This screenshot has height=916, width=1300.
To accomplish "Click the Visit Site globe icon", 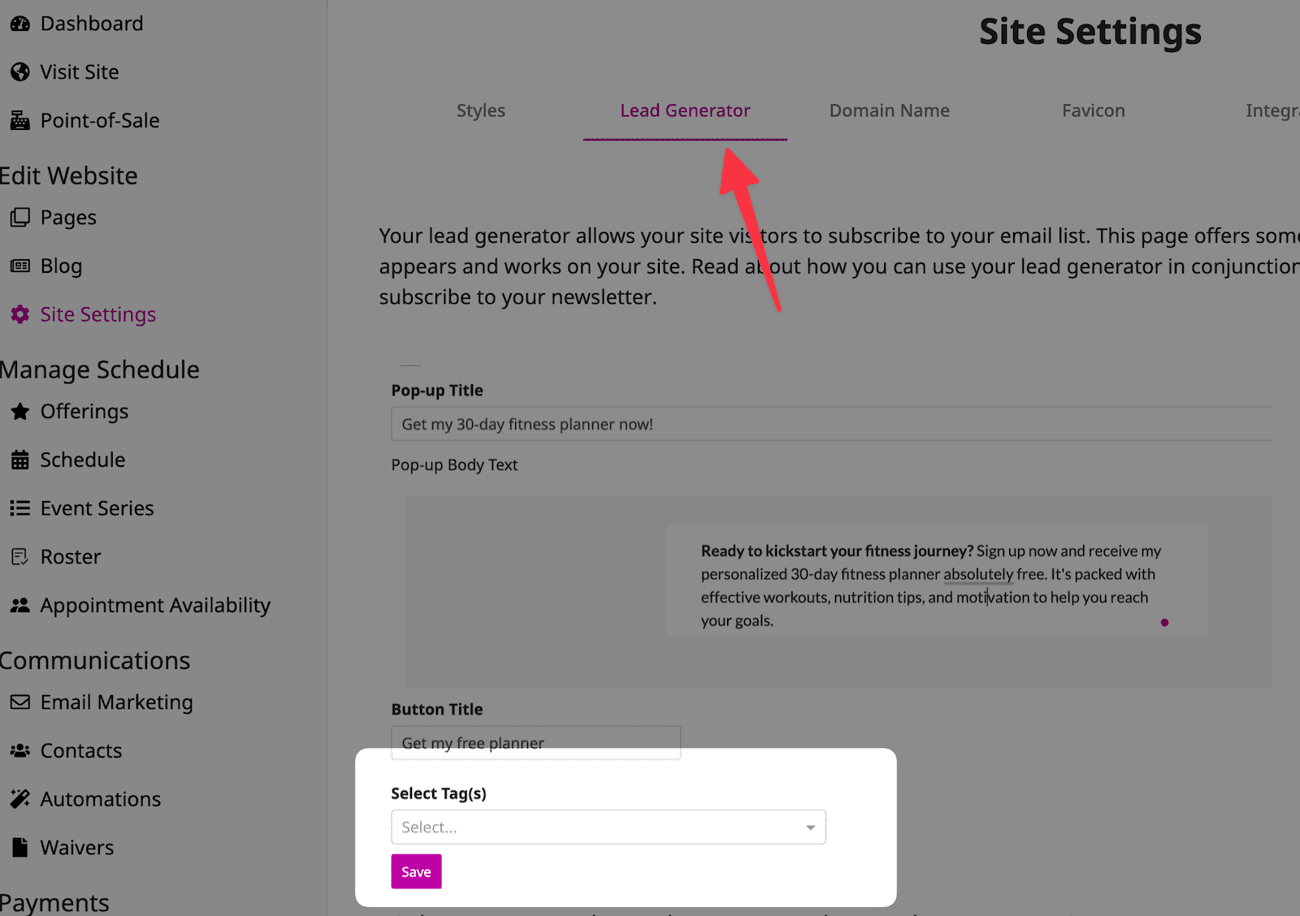I will click(x=20, y=72).
